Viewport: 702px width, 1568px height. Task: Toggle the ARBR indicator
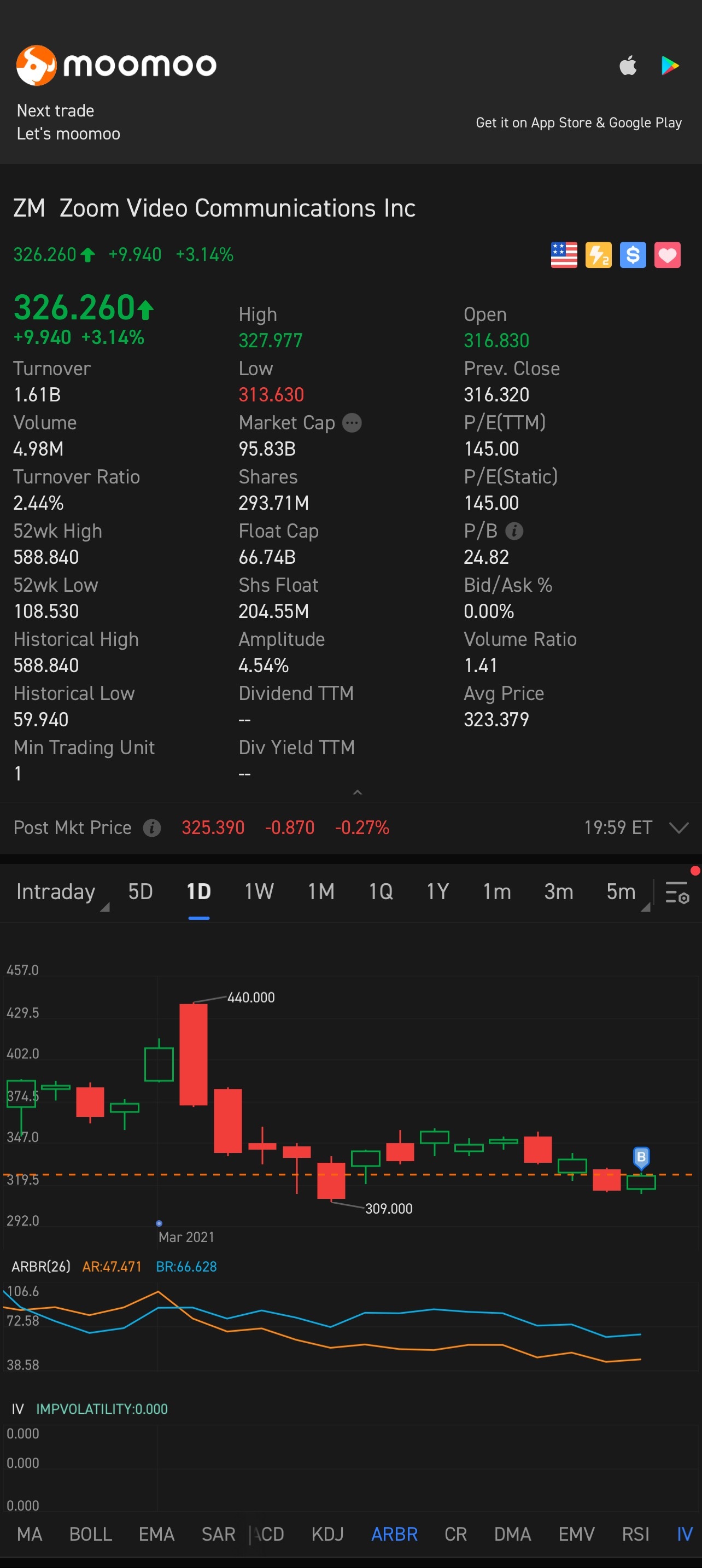tap(394, 1534)
